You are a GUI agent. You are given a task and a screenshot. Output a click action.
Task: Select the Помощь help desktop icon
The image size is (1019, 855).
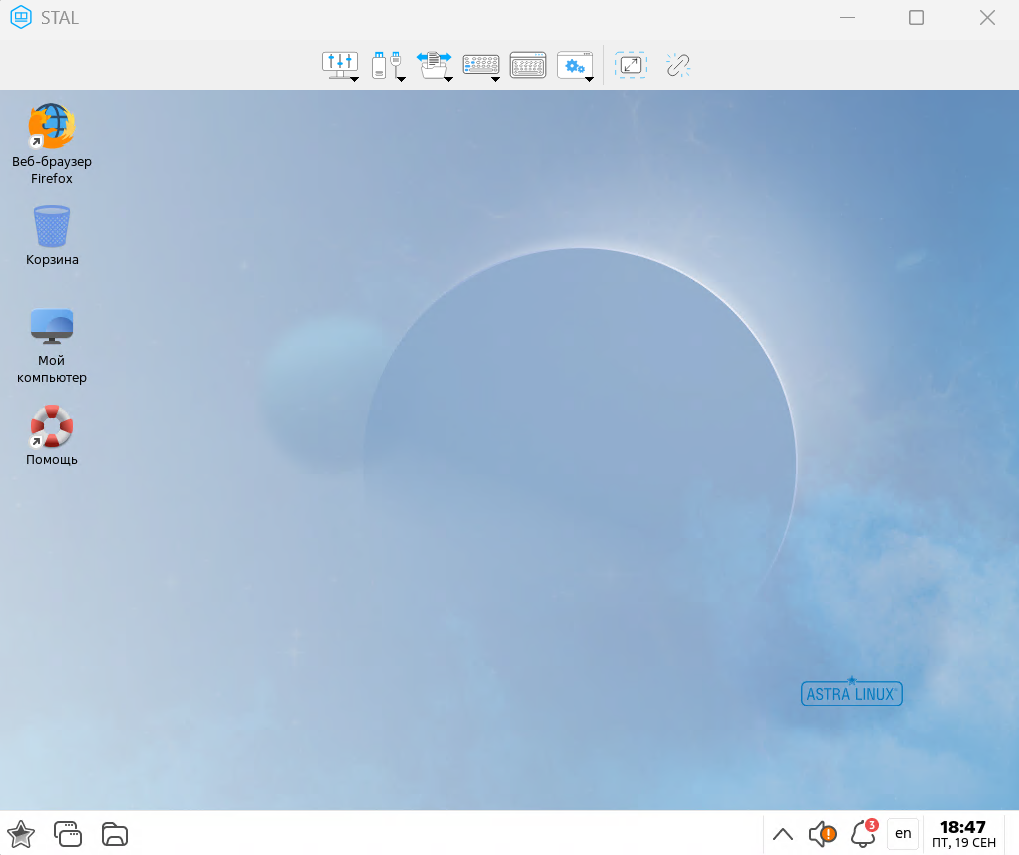pyautogui.click(x=52, y=426)
